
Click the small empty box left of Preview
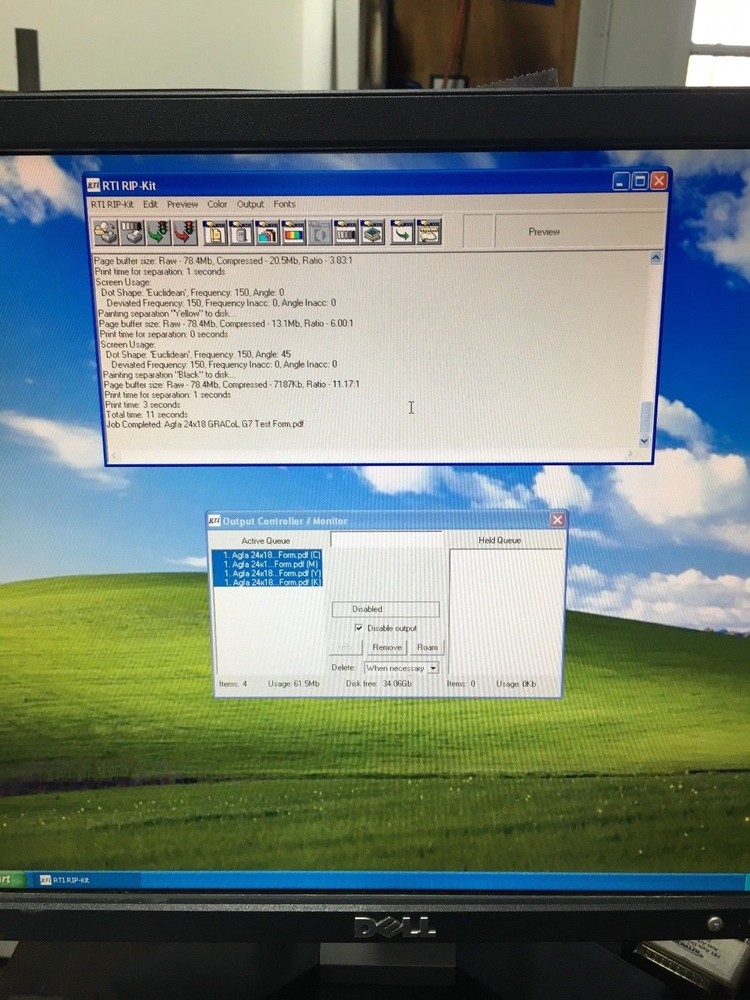(478, 232)
